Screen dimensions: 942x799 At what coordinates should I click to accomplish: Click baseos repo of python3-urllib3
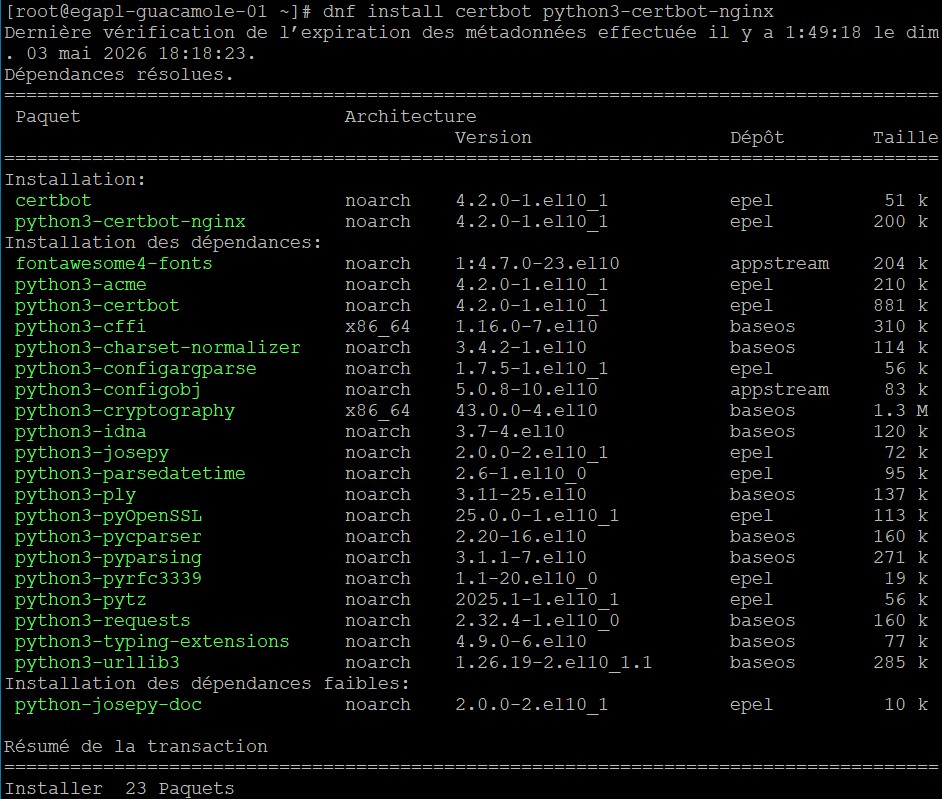pos(762,663)
